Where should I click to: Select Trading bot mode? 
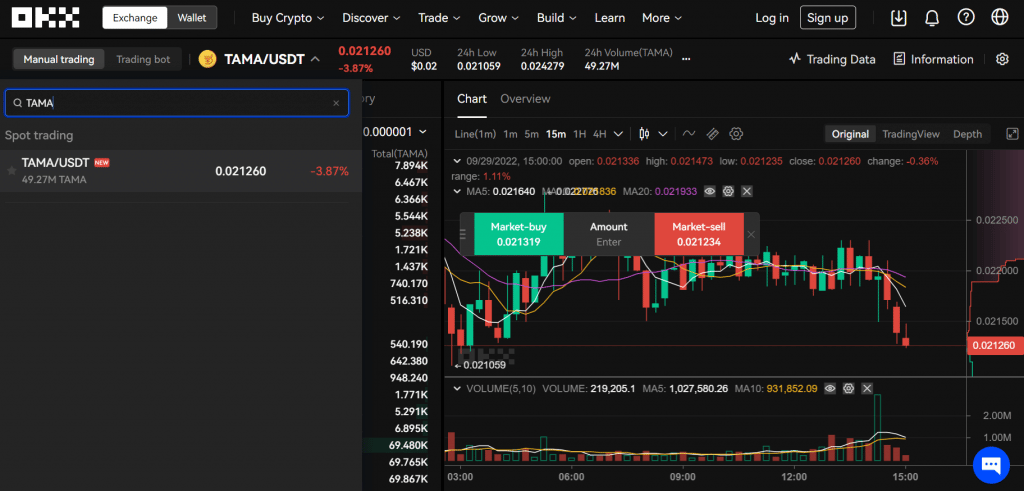tap(143, 59)
